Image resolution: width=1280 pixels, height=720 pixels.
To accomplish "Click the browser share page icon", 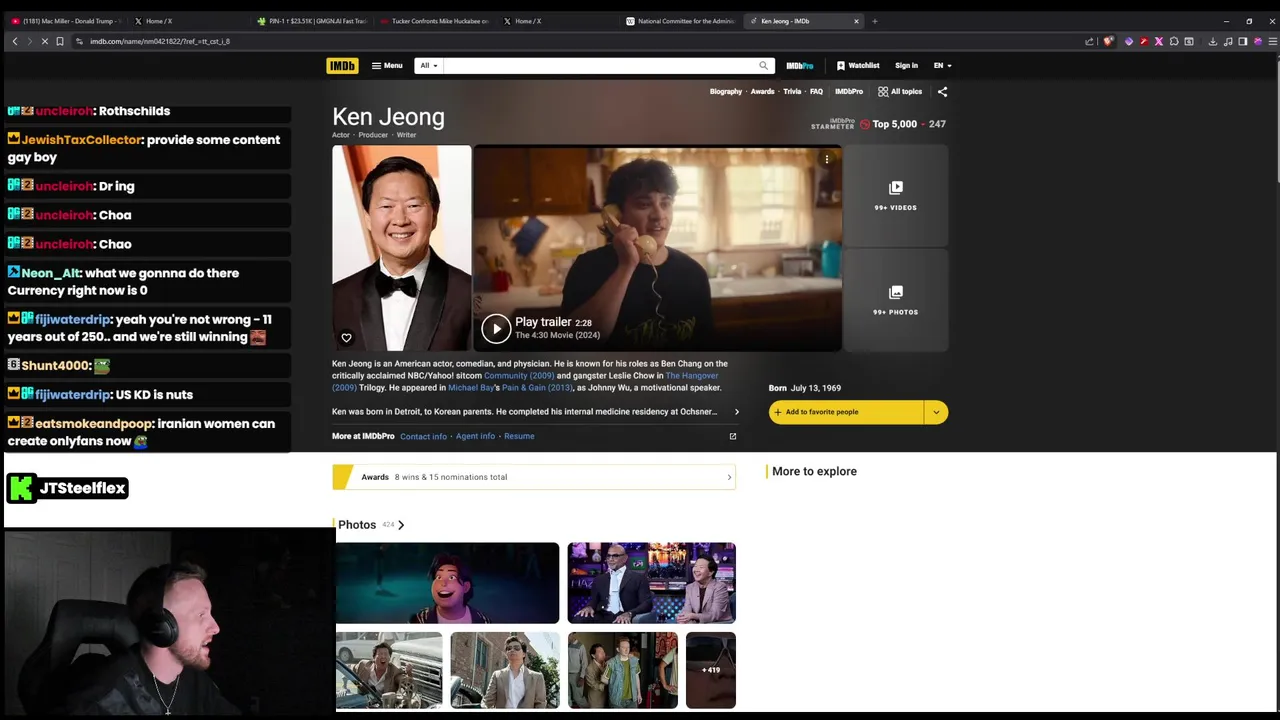I will tap(1089, 41).
